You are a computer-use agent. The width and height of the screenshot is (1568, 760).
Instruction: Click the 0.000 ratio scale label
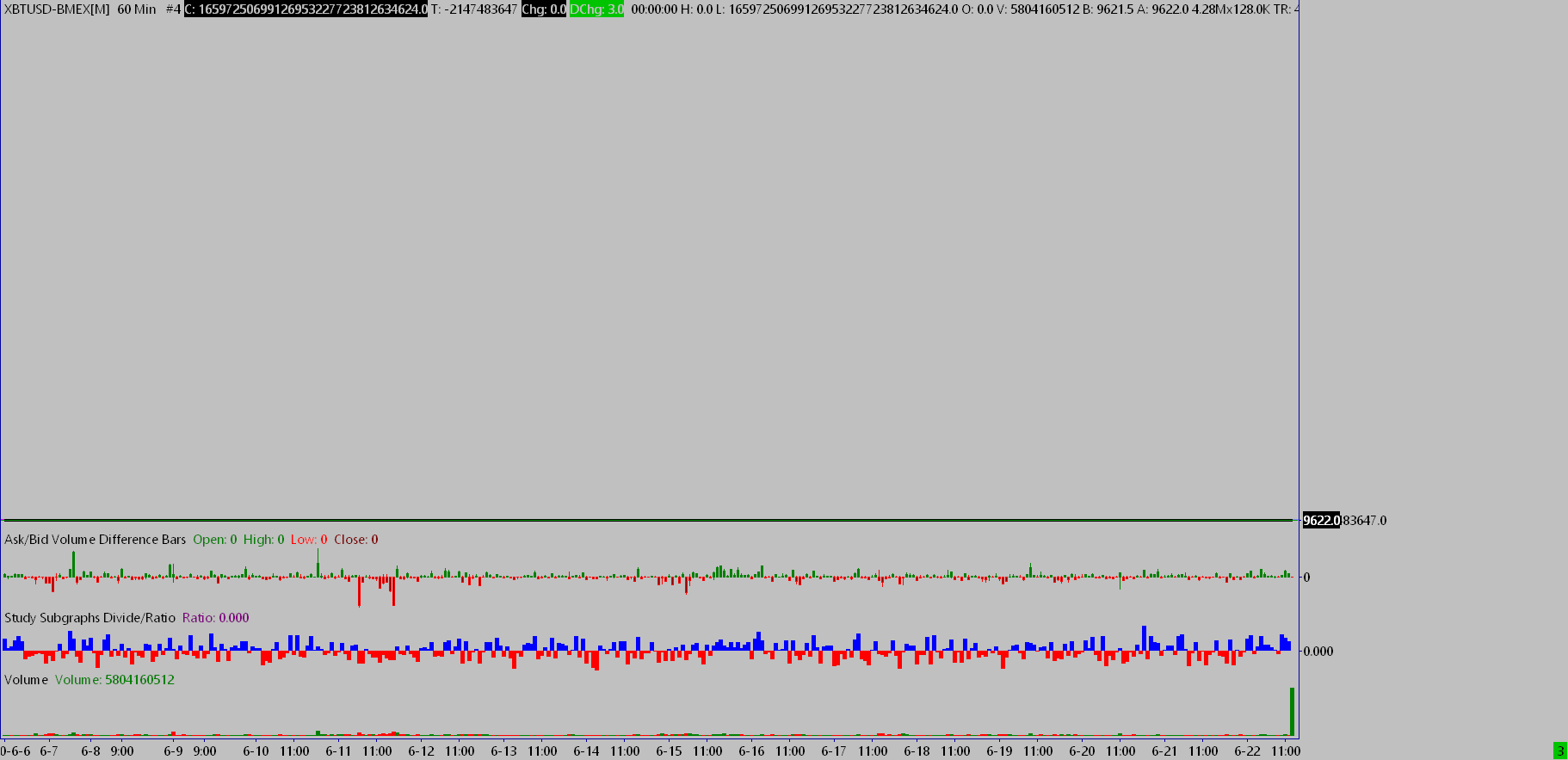1318,652
